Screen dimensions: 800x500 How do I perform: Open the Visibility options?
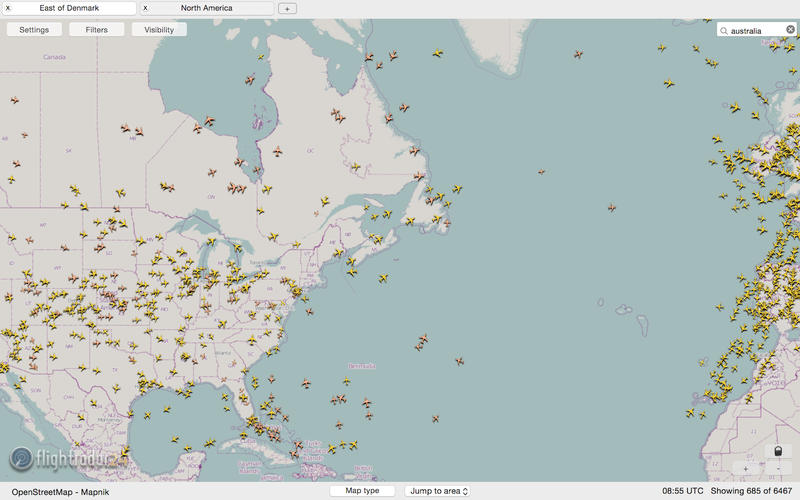coord(159,30)
